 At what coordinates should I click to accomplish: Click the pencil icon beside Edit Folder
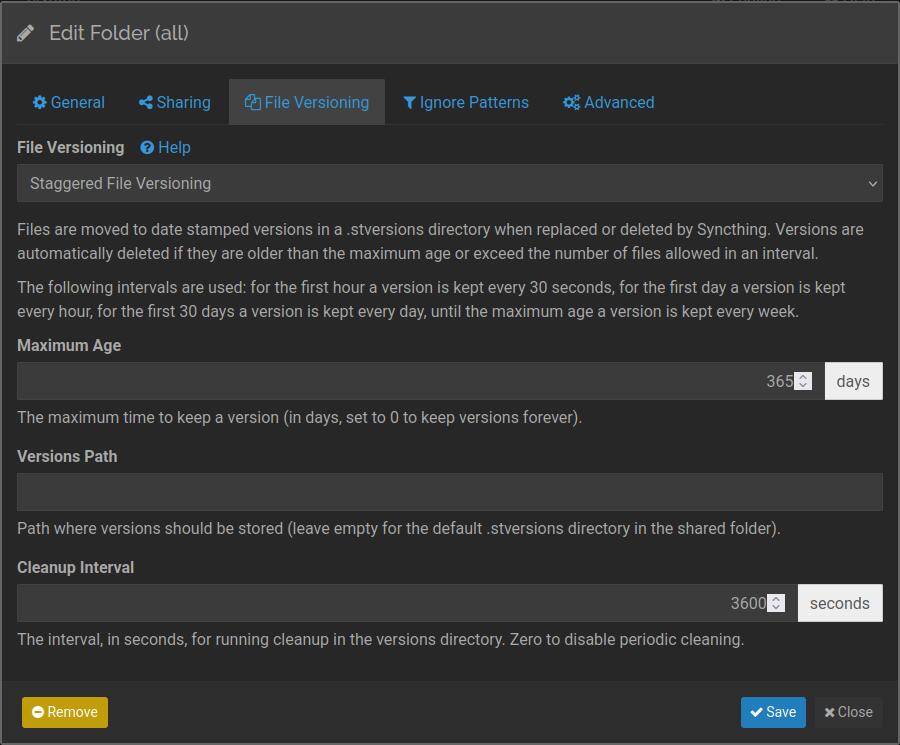(26, 33)
